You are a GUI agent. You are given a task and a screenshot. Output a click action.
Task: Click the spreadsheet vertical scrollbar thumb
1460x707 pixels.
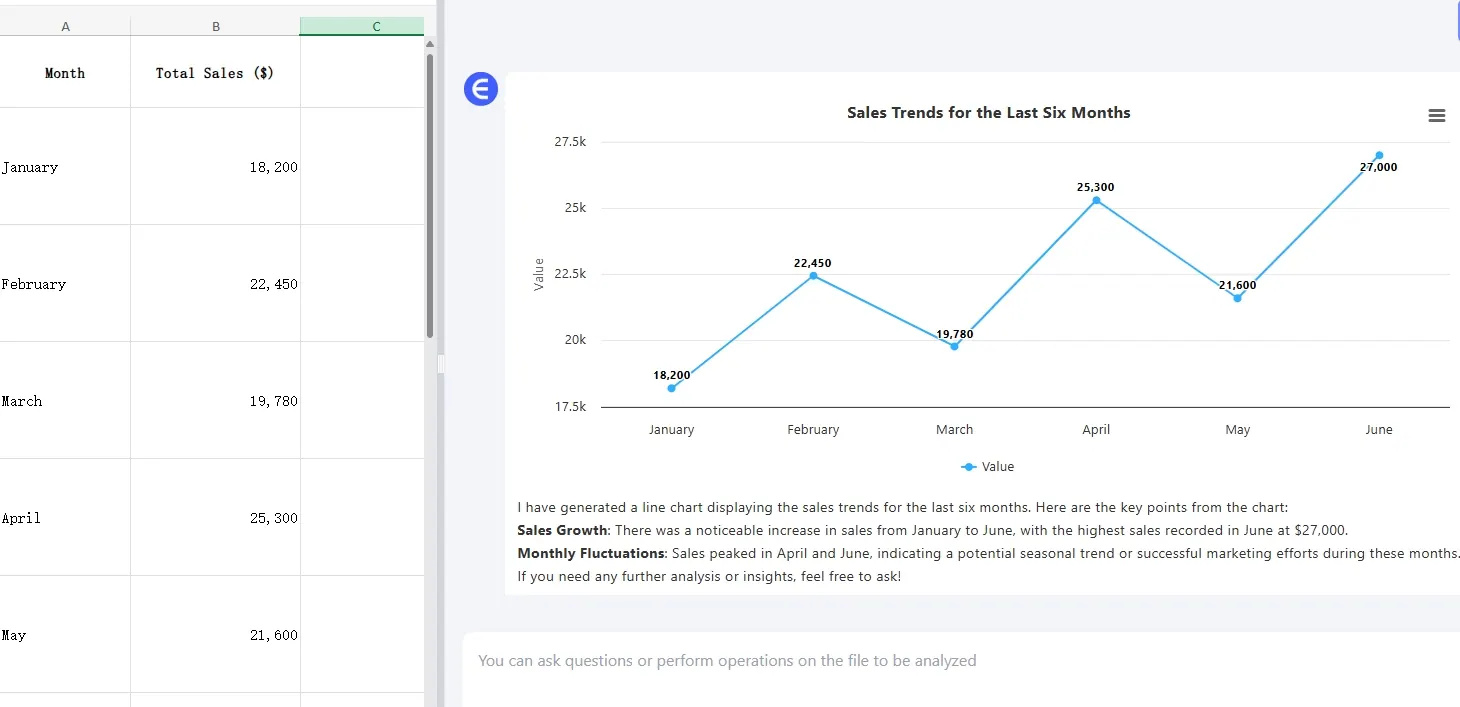[x=430, y=195]
